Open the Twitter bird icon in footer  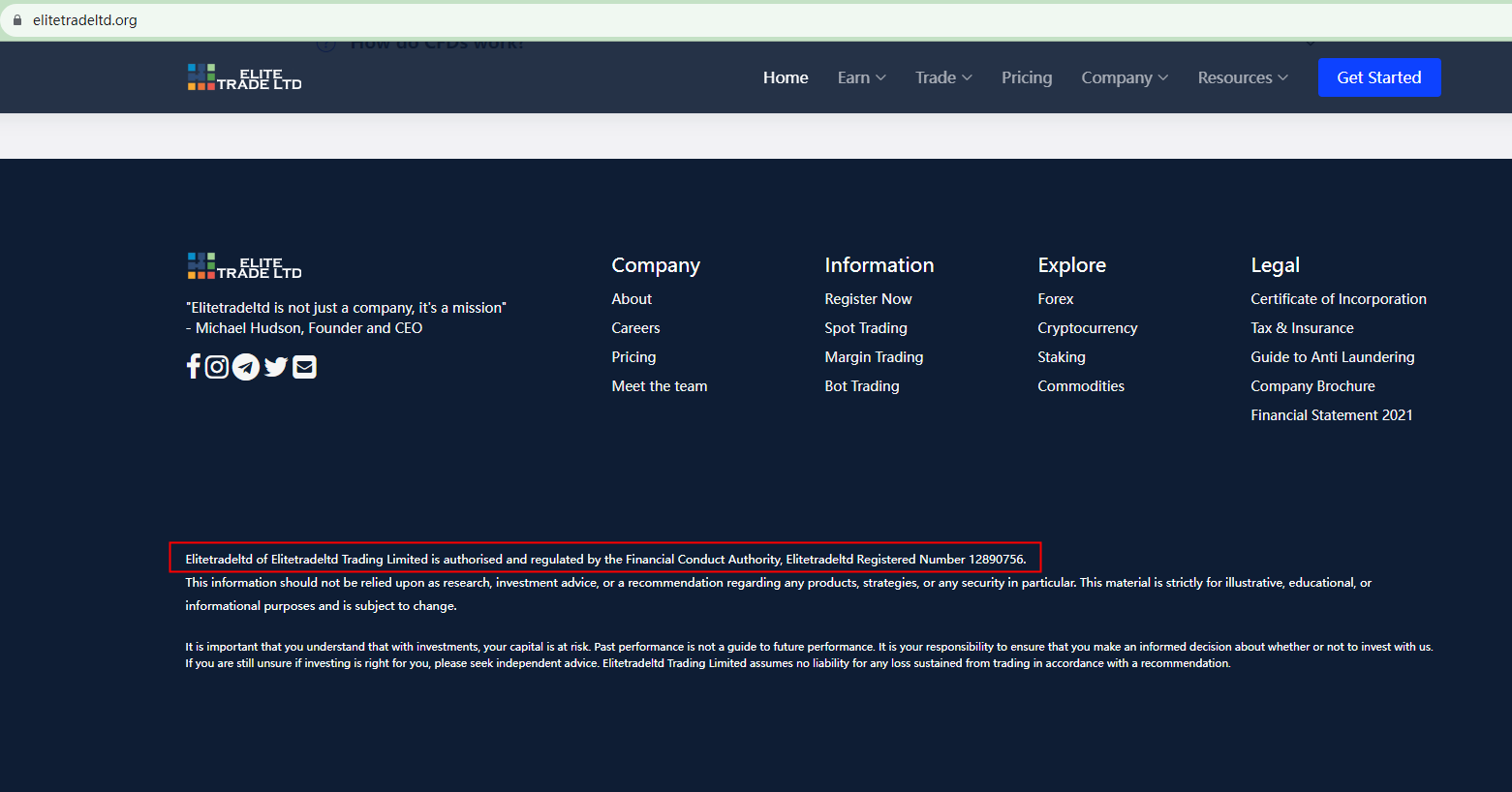[x=276, y=367]
